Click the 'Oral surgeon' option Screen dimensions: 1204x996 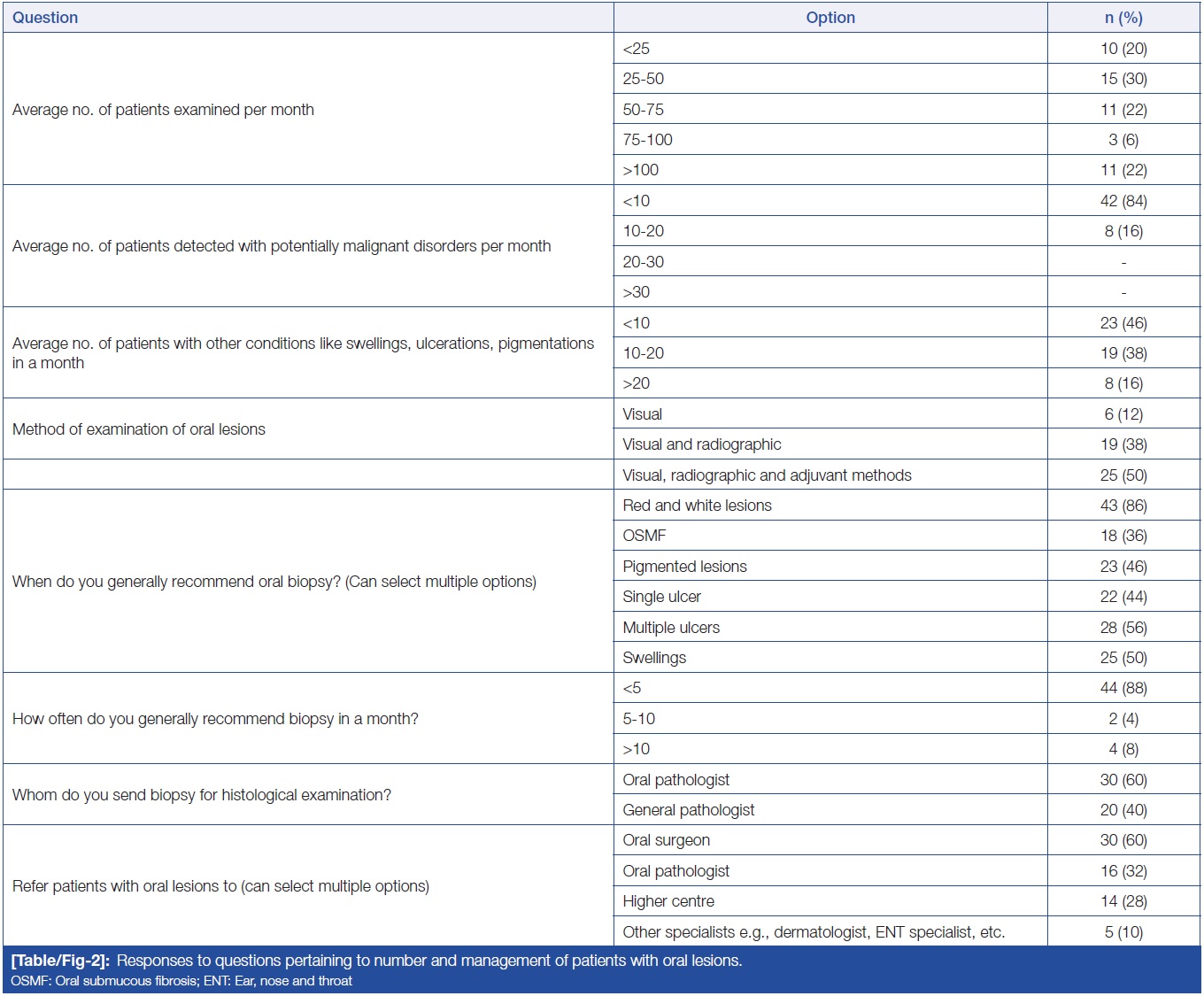coord(666,840)
